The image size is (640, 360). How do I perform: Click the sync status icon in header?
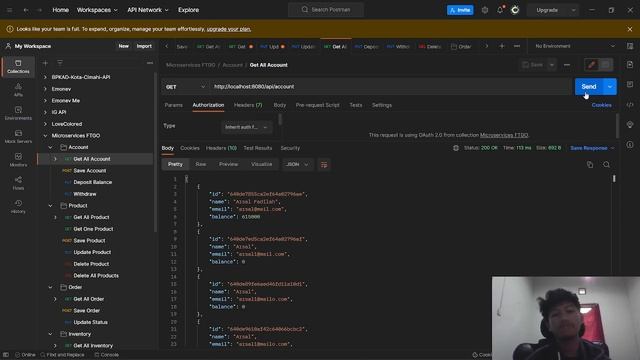click(x=515, y=10)
